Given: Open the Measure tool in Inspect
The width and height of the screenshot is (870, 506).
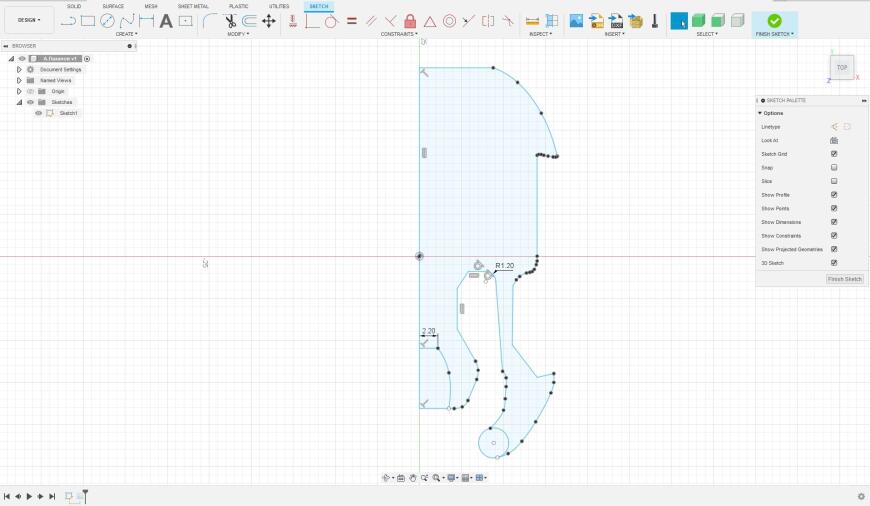Looking at the screenshot, I should click(x=532, y=21).
